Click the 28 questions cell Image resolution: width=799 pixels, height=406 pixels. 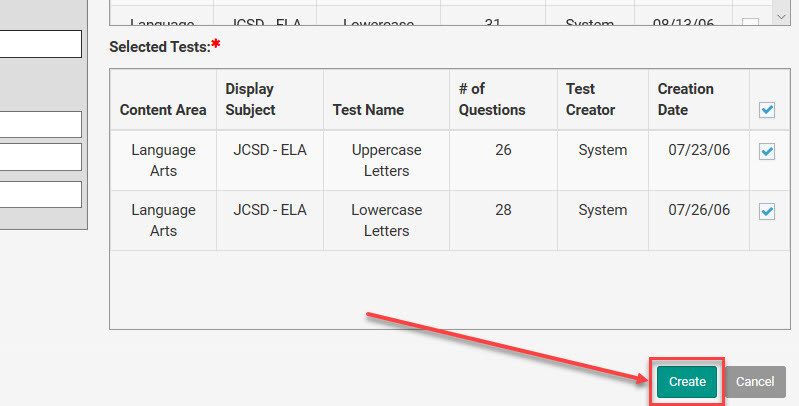(x=503, y=220)
